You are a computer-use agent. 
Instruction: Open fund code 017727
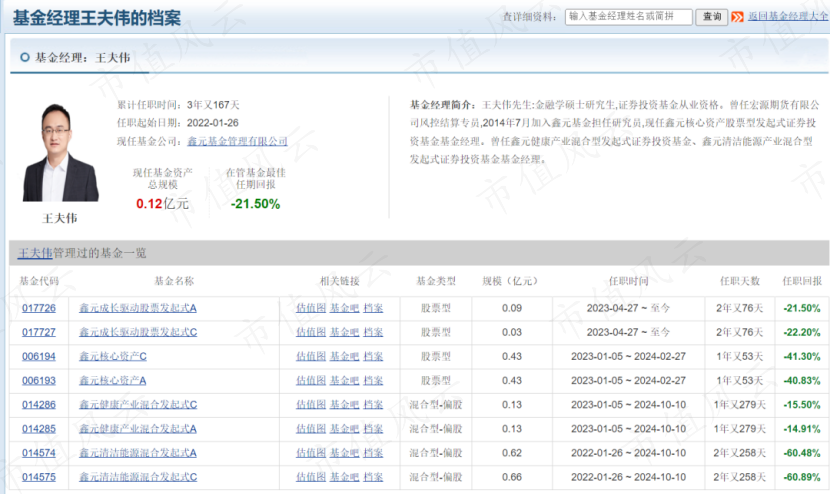tap(39, 333)
